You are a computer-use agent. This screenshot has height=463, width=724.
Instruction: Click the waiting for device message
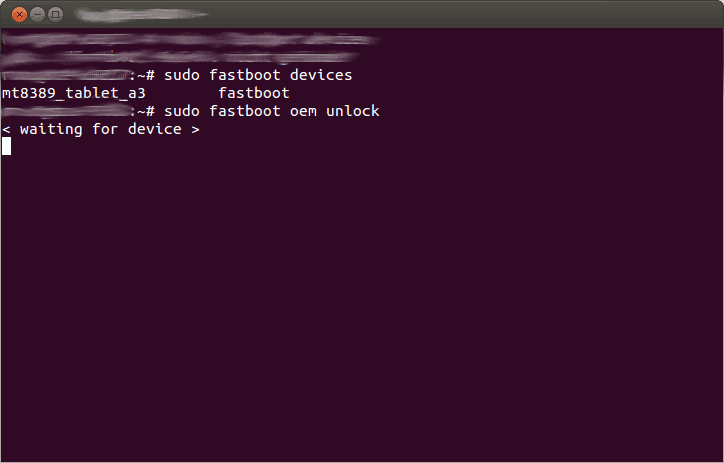point(101,129)
